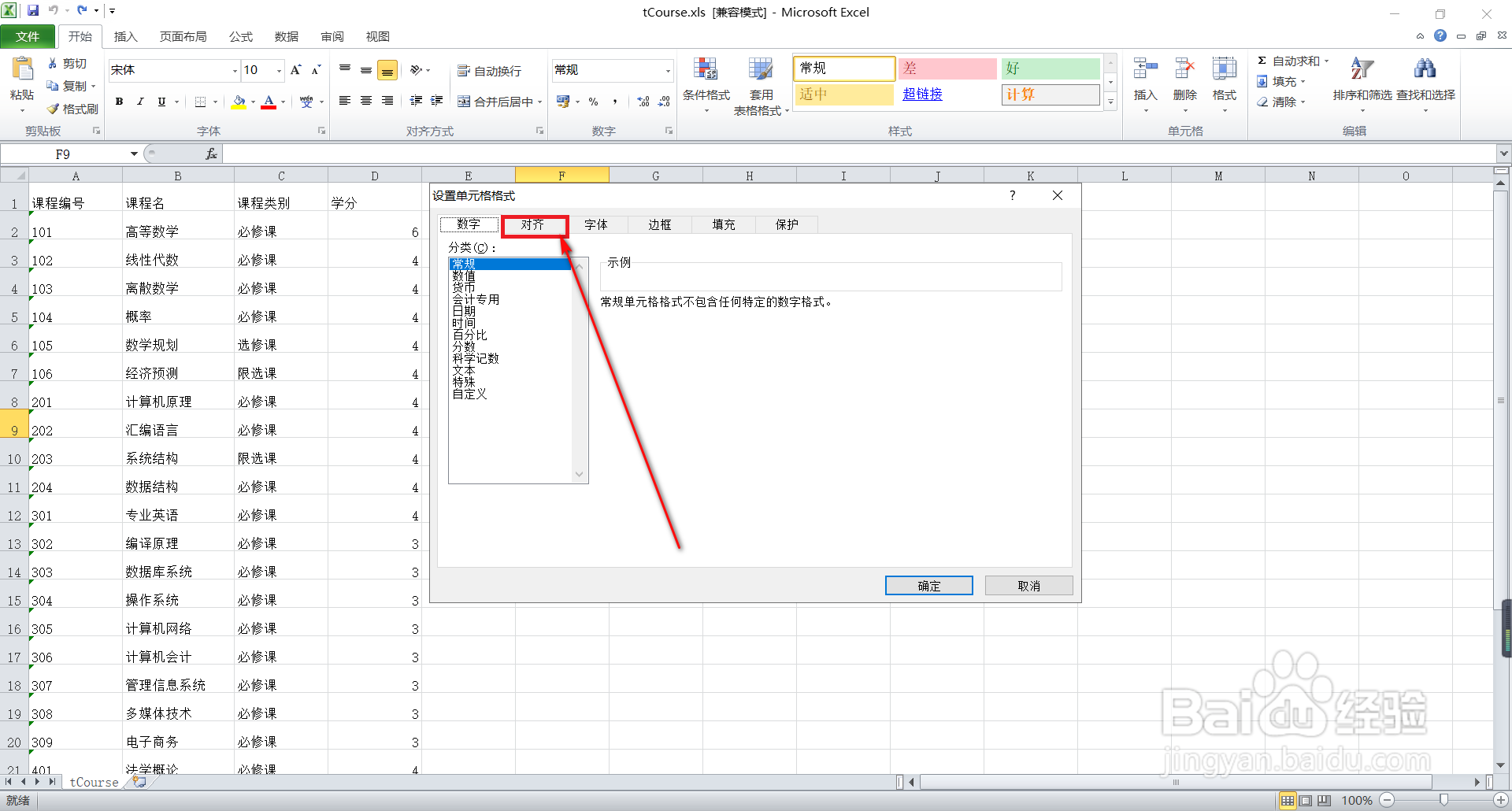Click the AutoSum (自动求和) sigma icon

(x=1262, y=61)
